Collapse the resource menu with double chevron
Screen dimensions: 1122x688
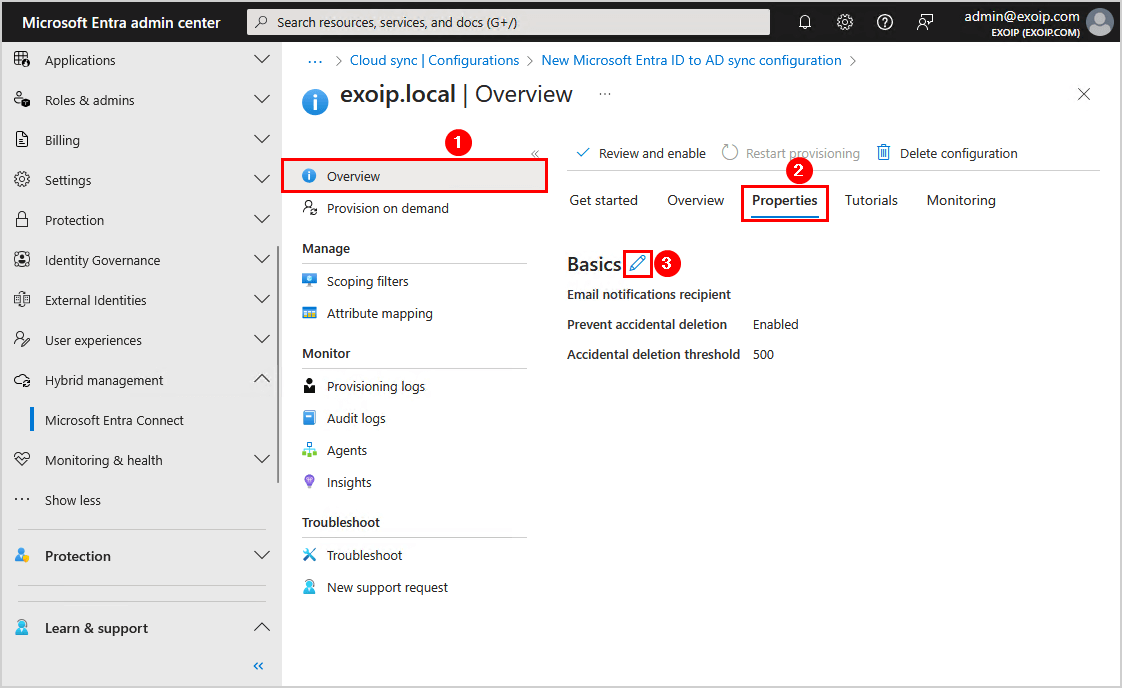pos(535,153)
